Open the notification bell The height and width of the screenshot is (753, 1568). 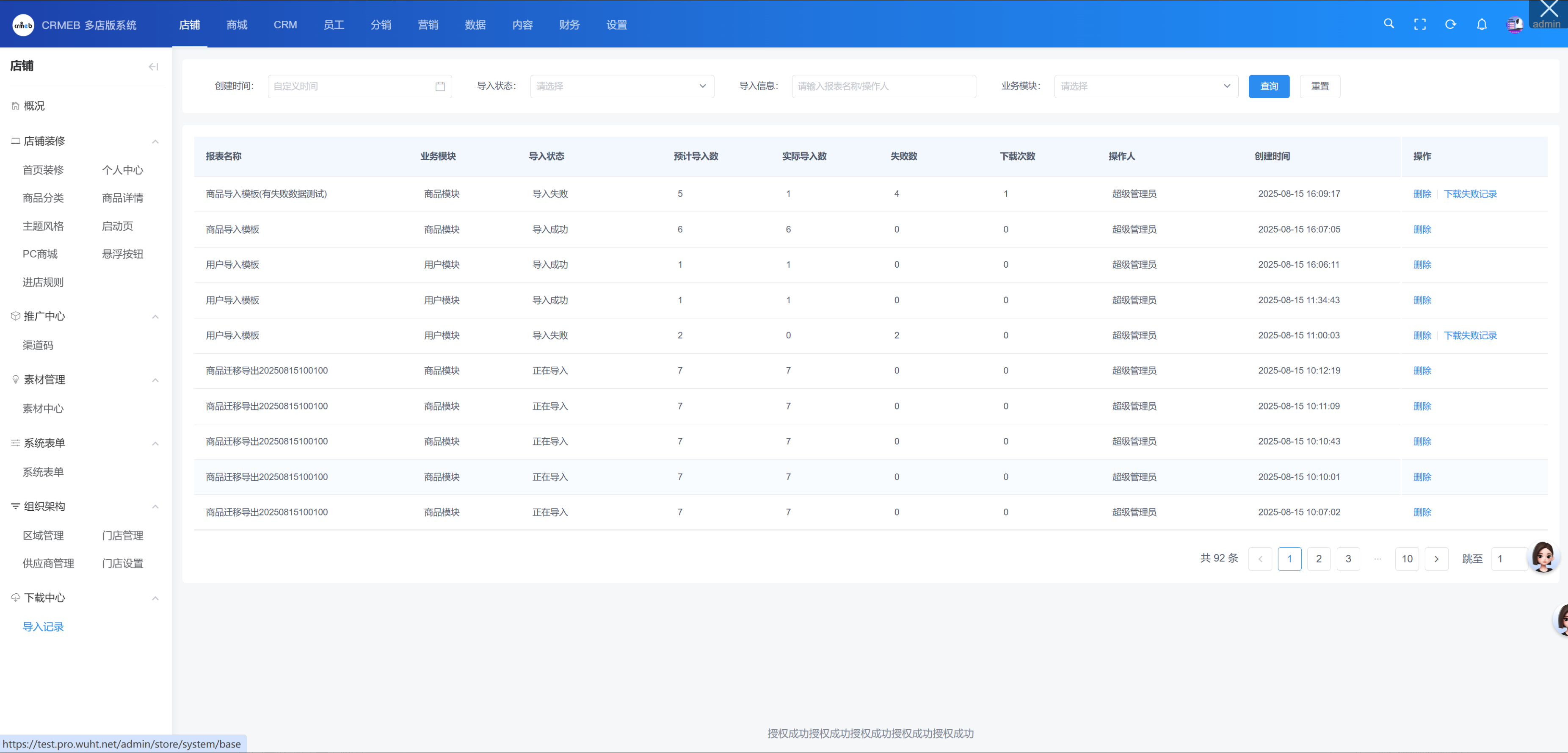pos(1482,24)
